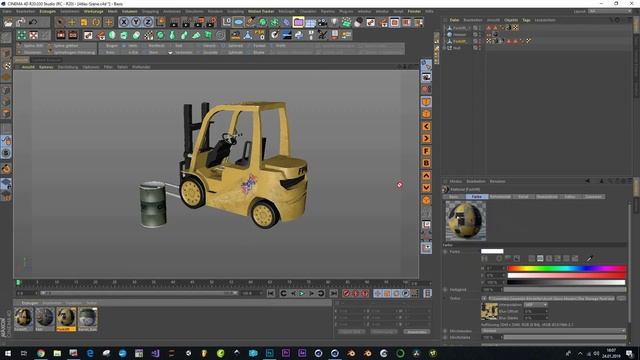Click the purple folder icon in toolbar
Viewport: 640px width, 360px height.
tap(298, 22)
